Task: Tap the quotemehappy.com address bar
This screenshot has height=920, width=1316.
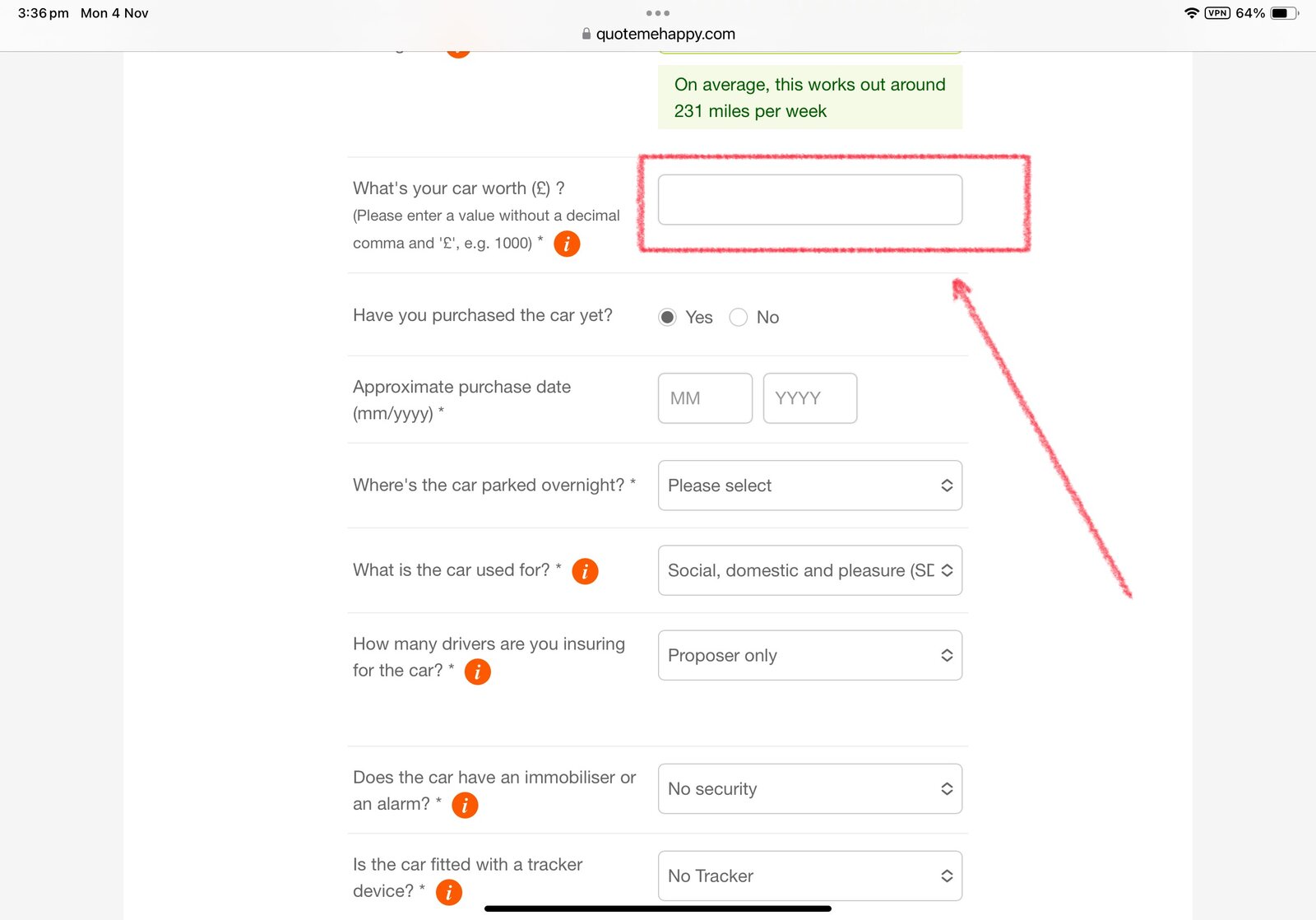Action: pyautogui.click(x=665, y=35)
